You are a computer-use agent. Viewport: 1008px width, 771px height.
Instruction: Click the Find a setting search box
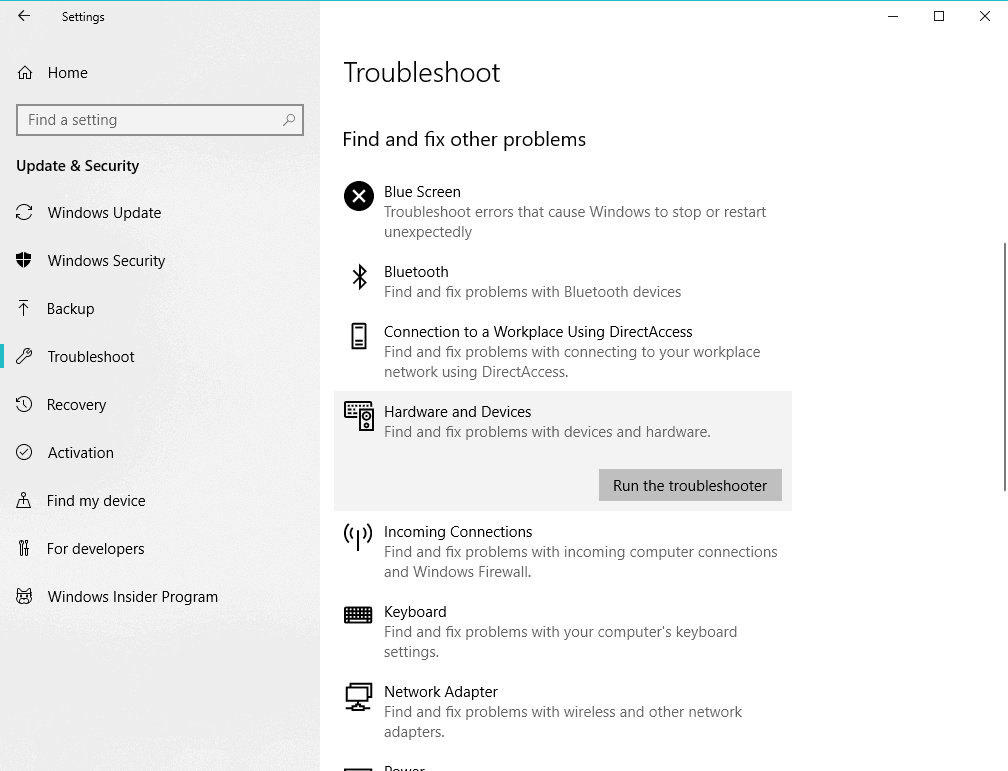coord(159,120)
